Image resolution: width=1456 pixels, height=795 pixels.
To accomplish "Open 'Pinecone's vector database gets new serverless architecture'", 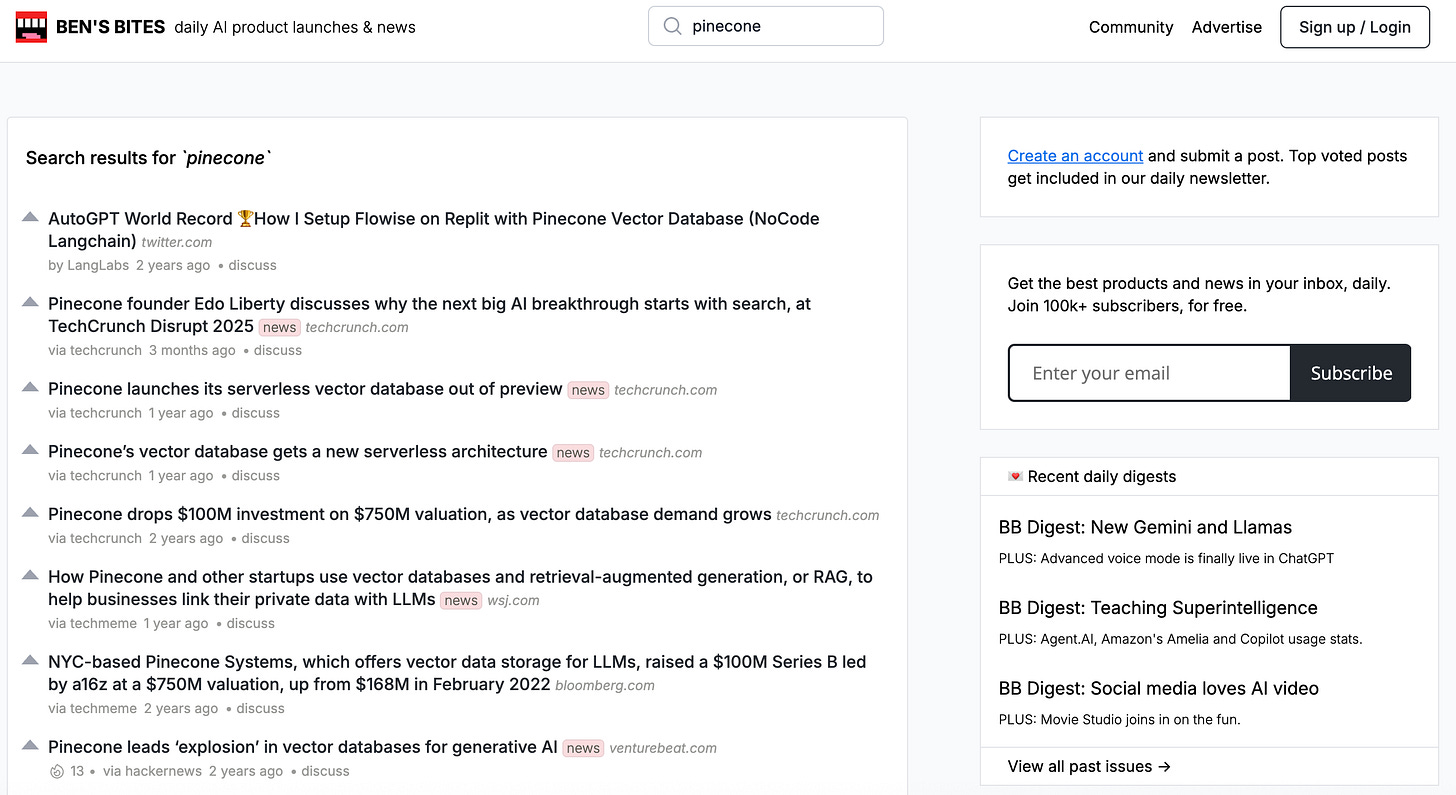I will point(298,452).
